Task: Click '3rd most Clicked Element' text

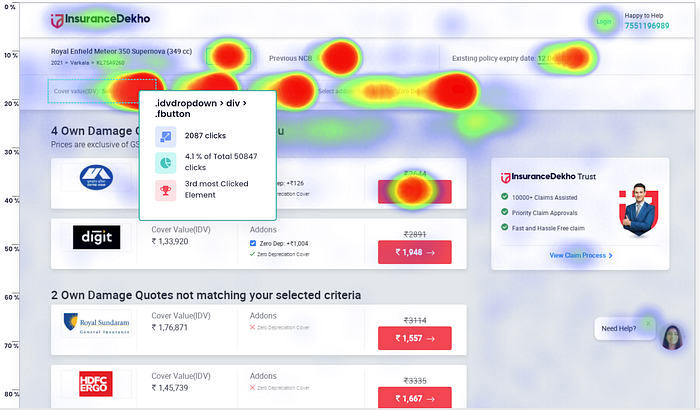Action: pyautogui.click(x=217, y=189)
